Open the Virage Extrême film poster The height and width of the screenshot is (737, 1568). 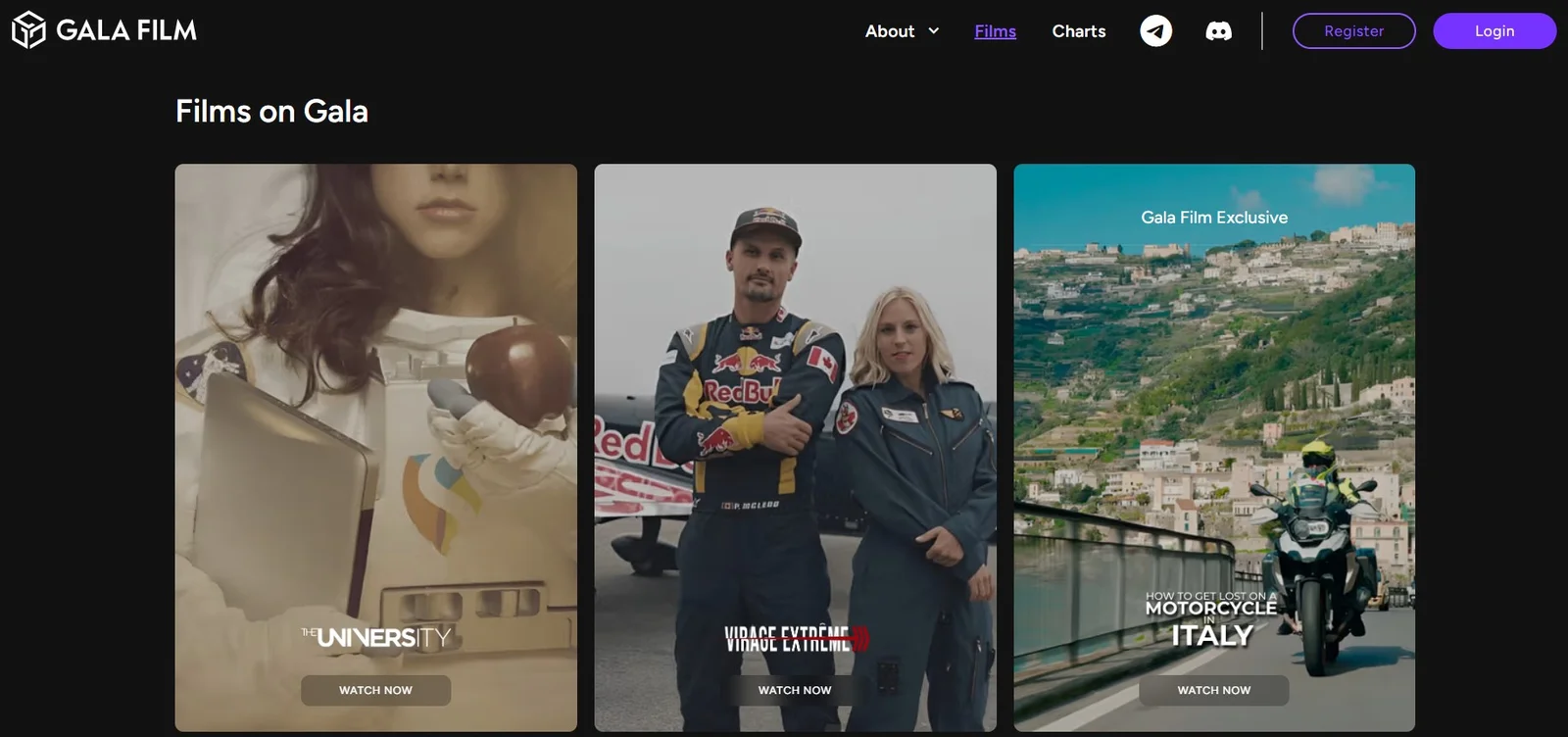pyautogui.click(x=795, y=447)
